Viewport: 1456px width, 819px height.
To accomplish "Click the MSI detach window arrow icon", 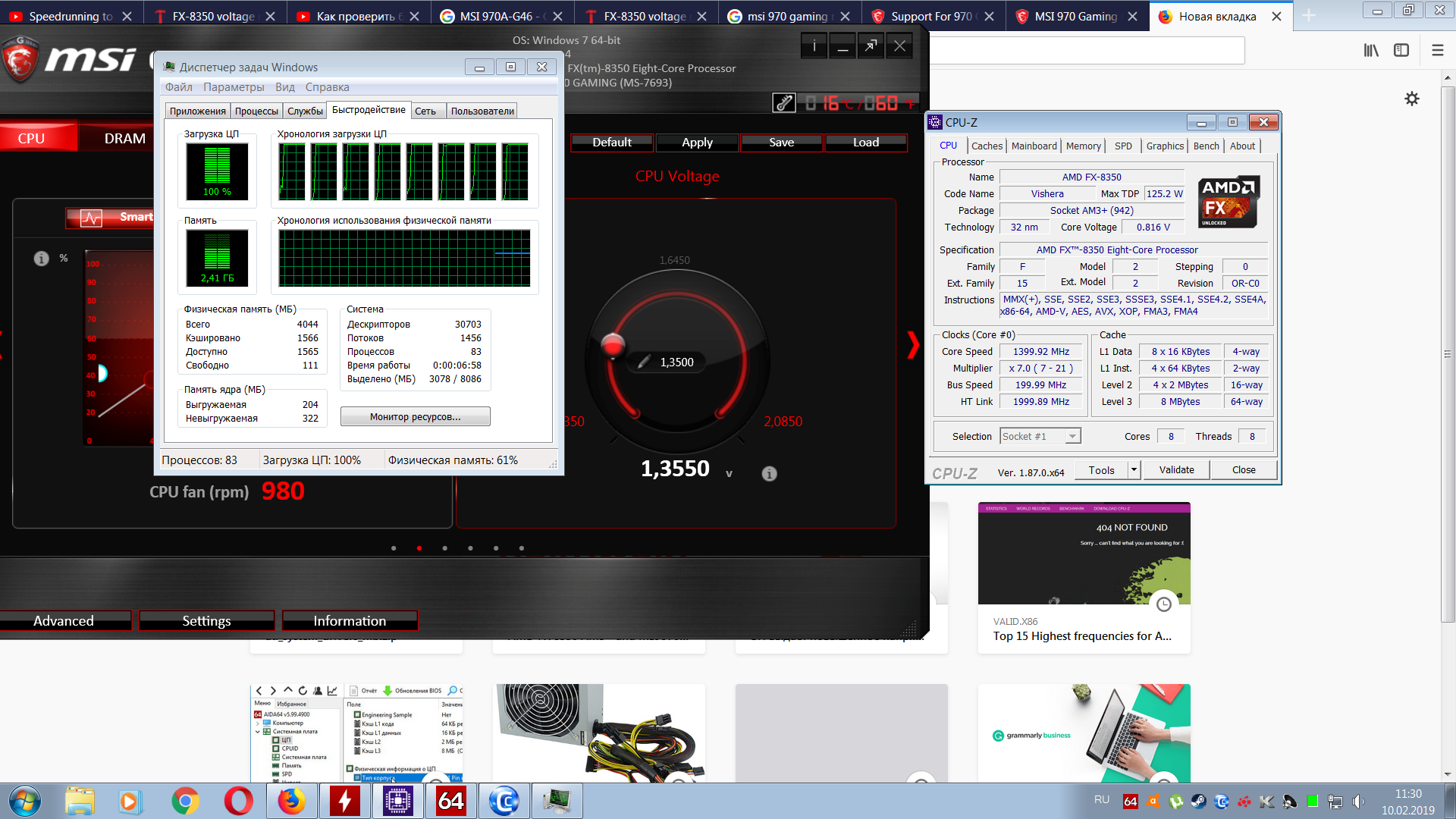I will (x=871, y=46).
